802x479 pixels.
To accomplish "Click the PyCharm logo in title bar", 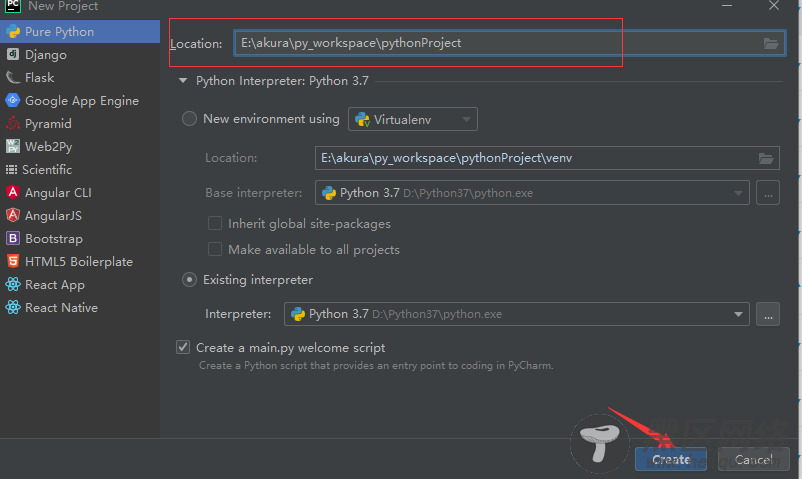I will click(12, 6).
